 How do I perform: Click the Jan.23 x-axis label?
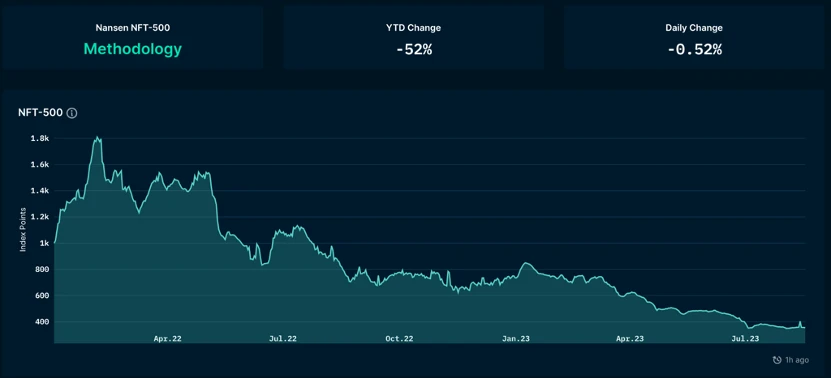[516, 338]
